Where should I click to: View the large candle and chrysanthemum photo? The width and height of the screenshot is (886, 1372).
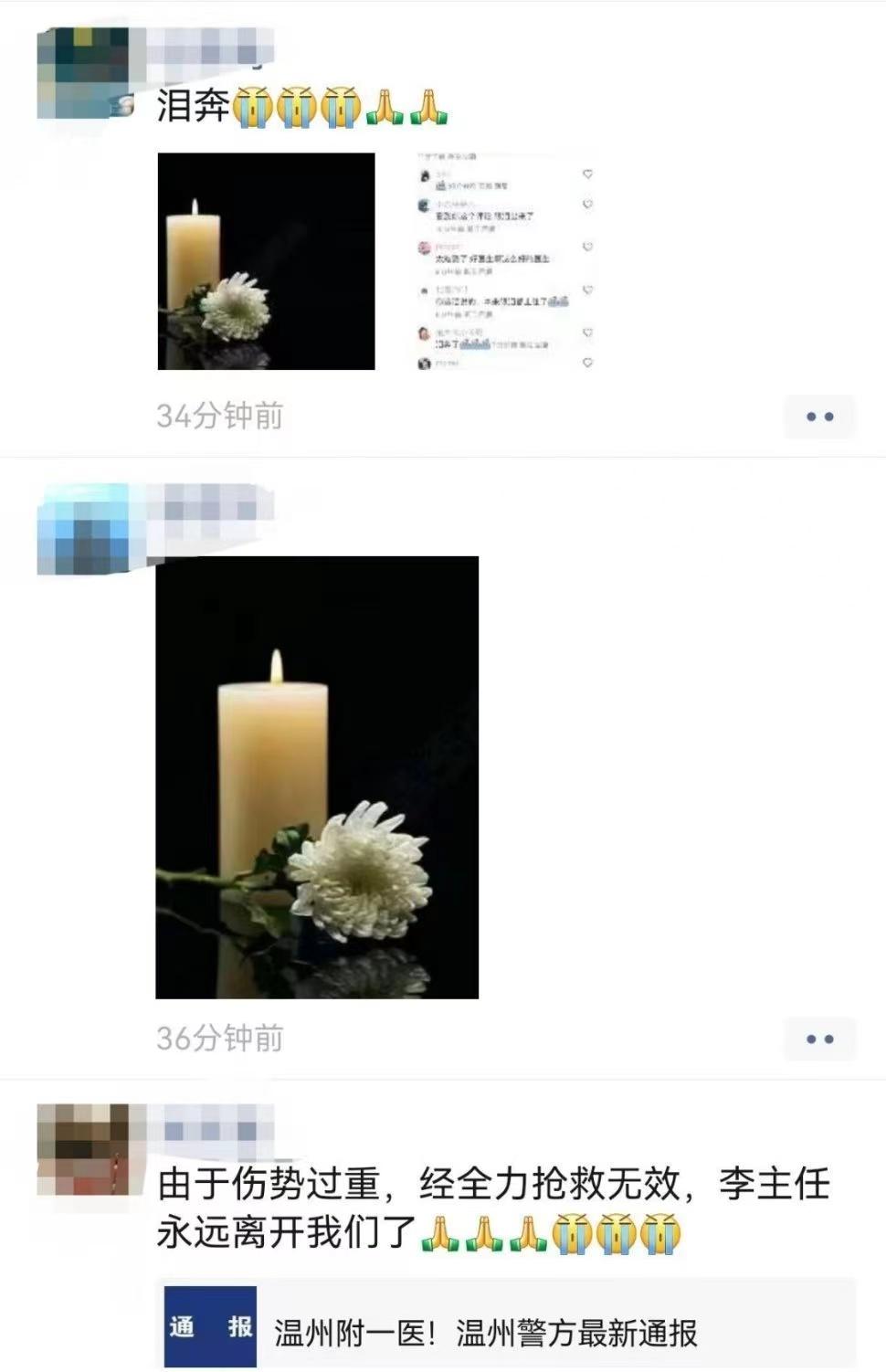click(317, 777)
